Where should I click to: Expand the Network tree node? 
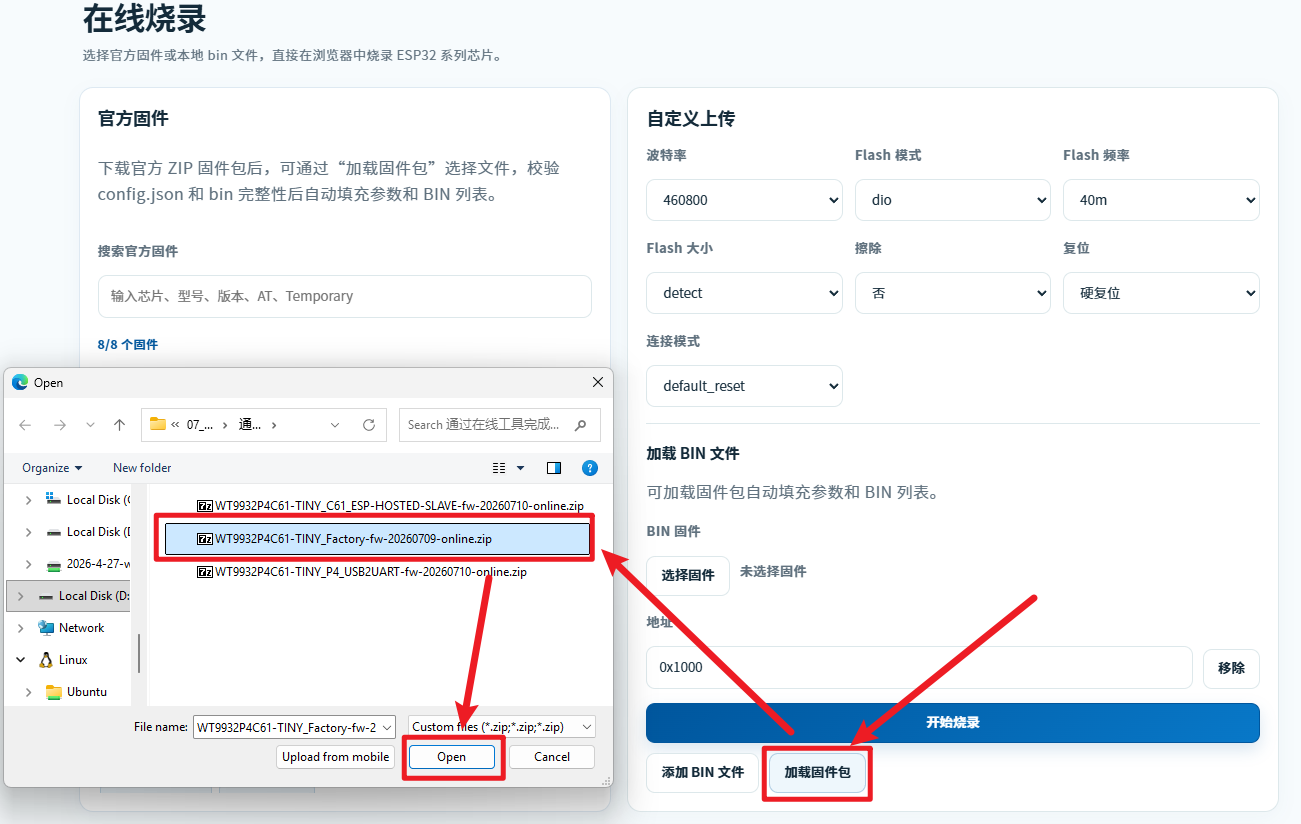point(19,628)
